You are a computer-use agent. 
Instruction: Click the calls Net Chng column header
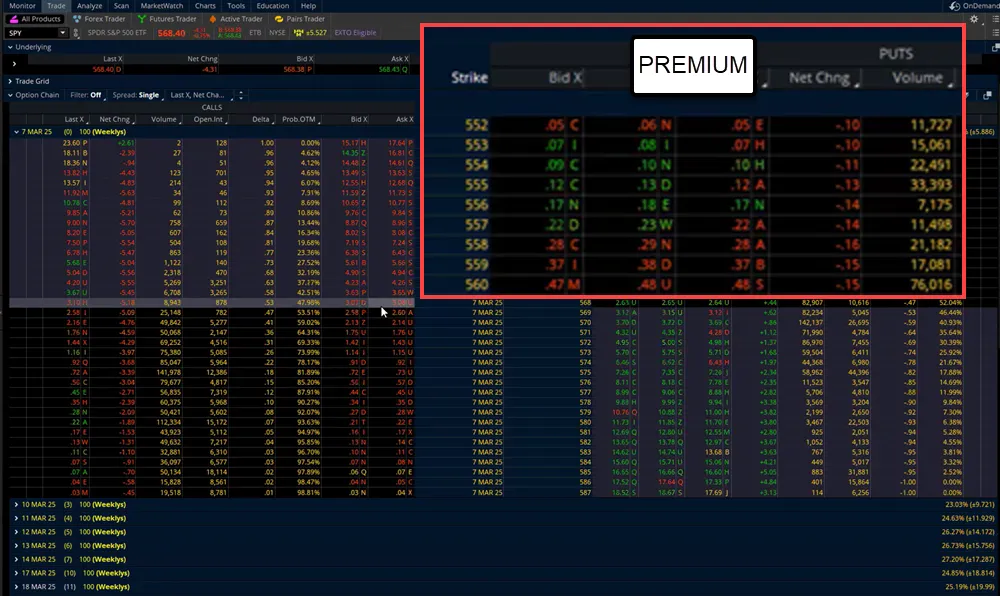[x=115, y=119]
